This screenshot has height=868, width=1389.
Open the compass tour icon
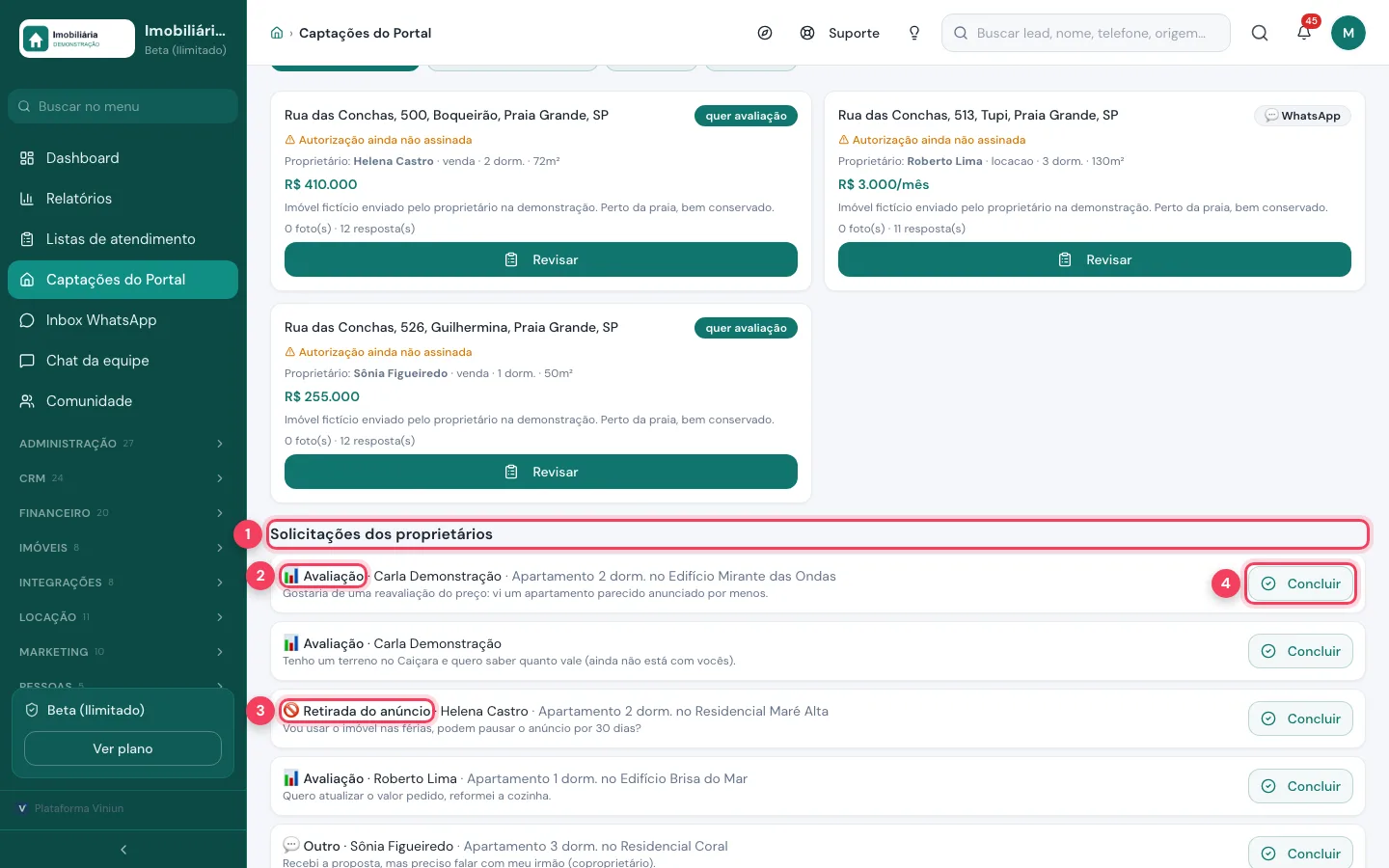point(765,33)
